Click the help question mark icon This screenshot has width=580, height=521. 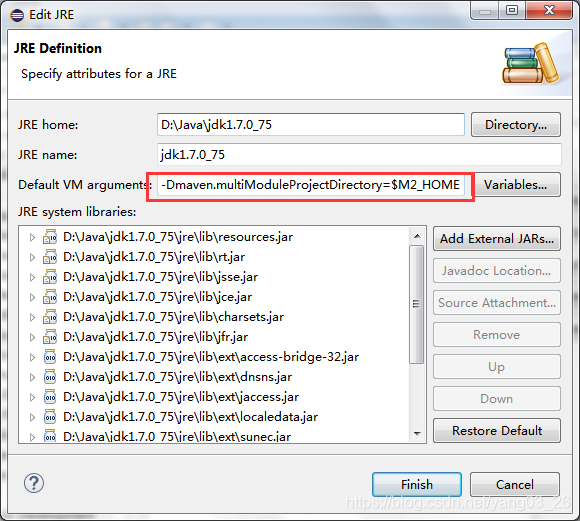(x=34, y=483)
